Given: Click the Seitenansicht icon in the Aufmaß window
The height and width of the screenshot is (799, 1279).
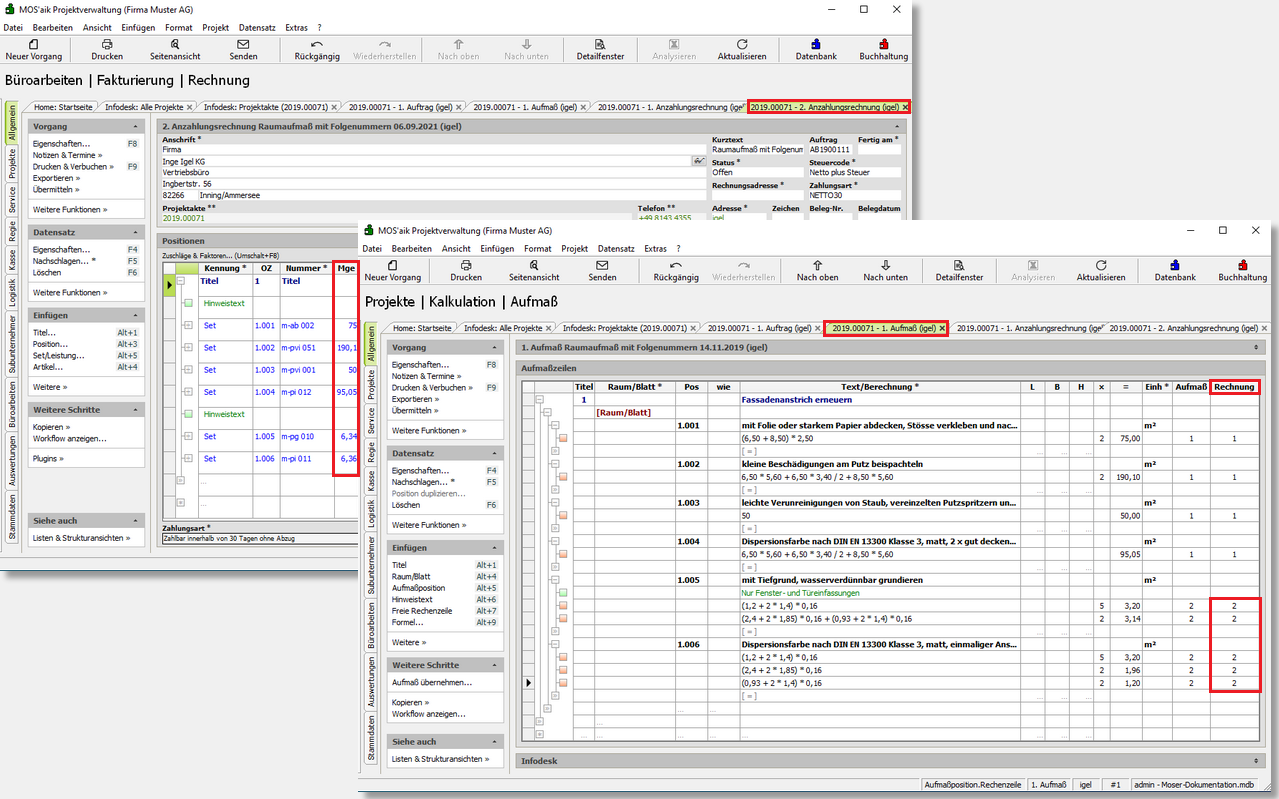Looking at the screenshot, I should coord(534,265).
